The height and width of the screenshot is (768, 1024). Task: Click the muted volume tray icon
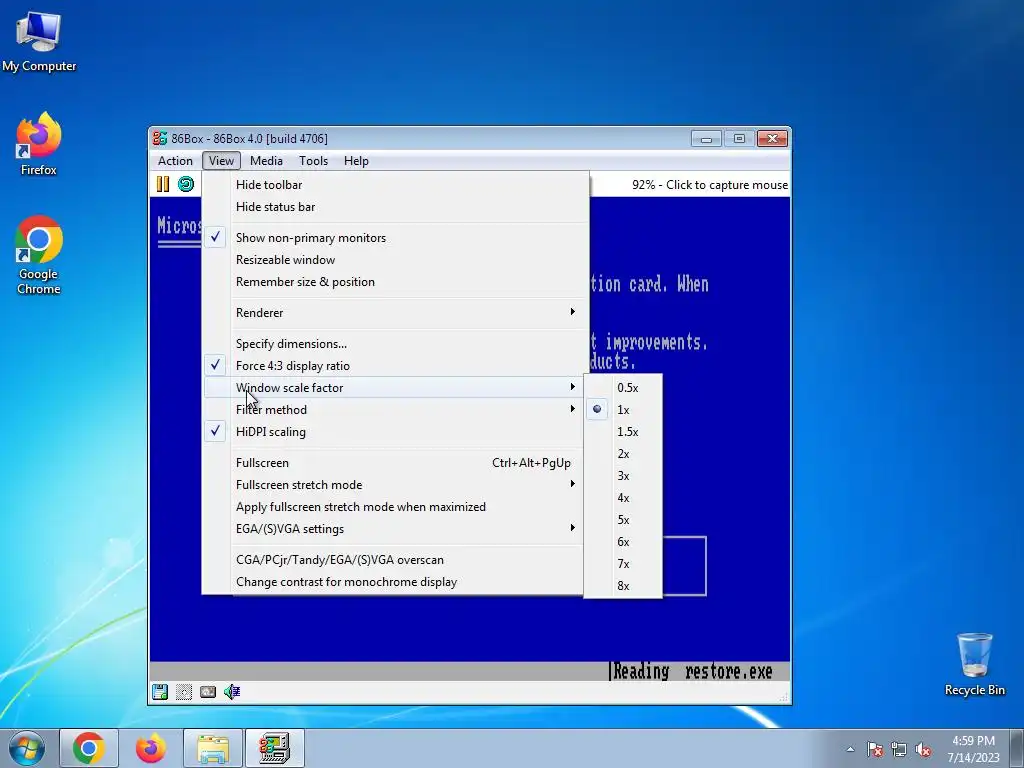pos(923,749)
